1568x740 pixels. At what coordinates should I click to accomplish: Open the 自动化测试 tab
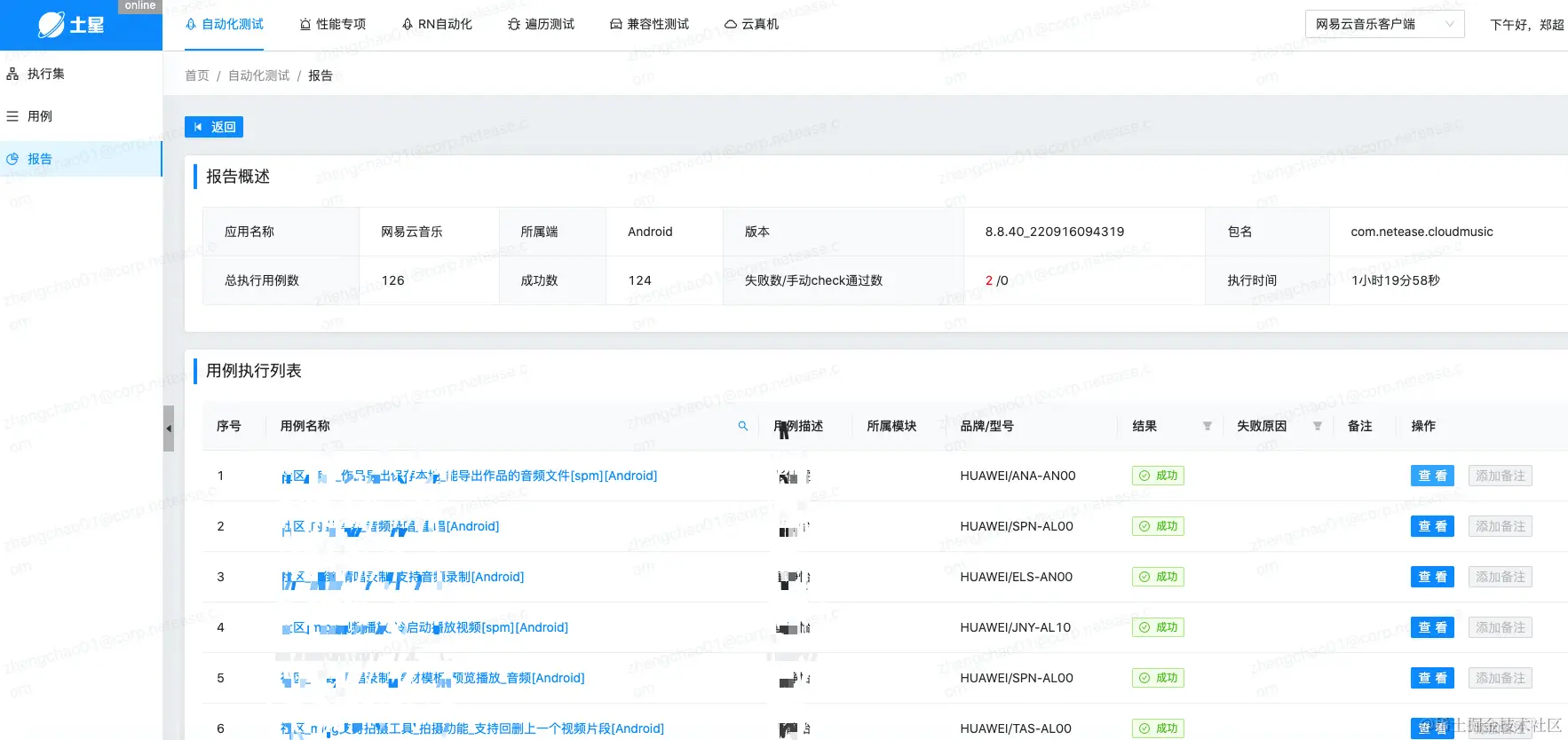[225, 24]
